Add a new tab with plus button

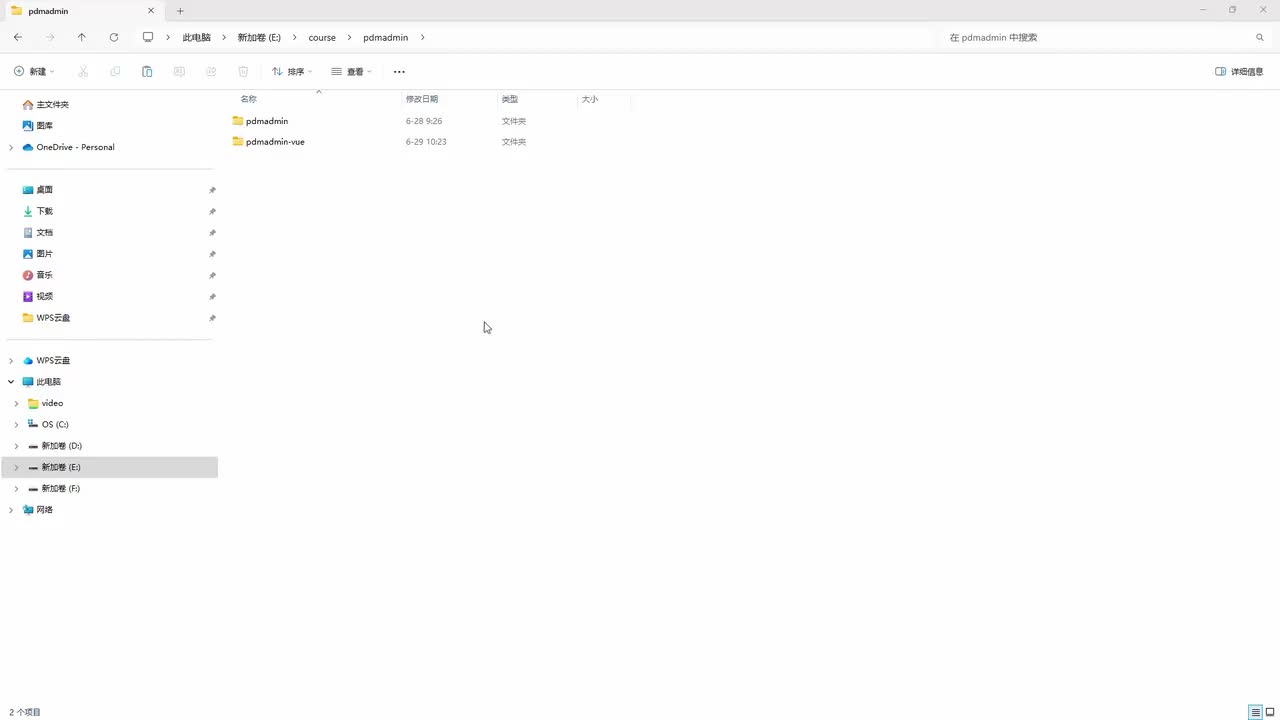point(180,11)
